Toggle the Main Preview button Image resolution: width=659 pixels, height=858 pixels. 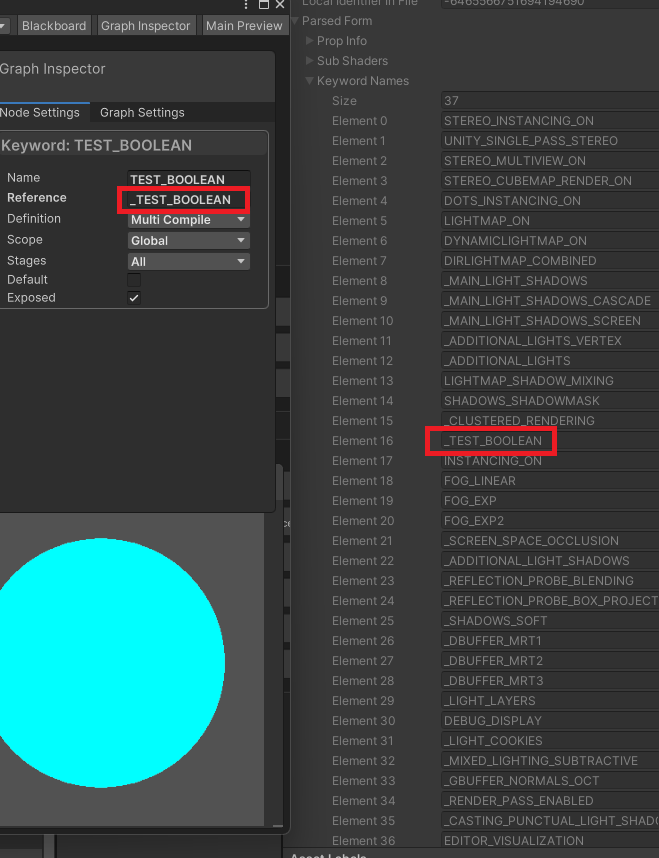click(x=244, y=26)
